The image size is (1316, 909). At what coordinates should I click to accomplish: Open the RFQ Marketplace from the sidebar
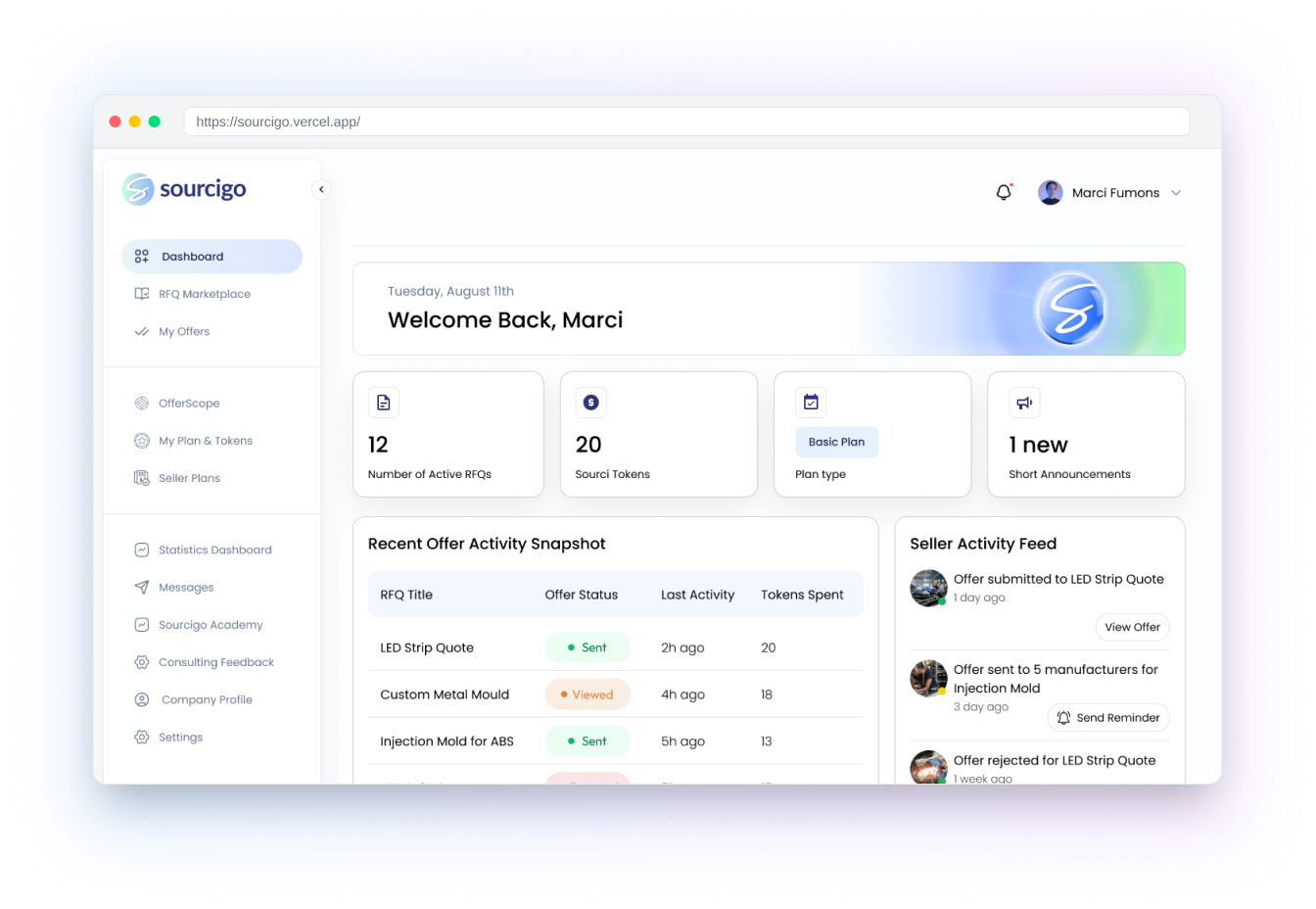pos(205,294)
